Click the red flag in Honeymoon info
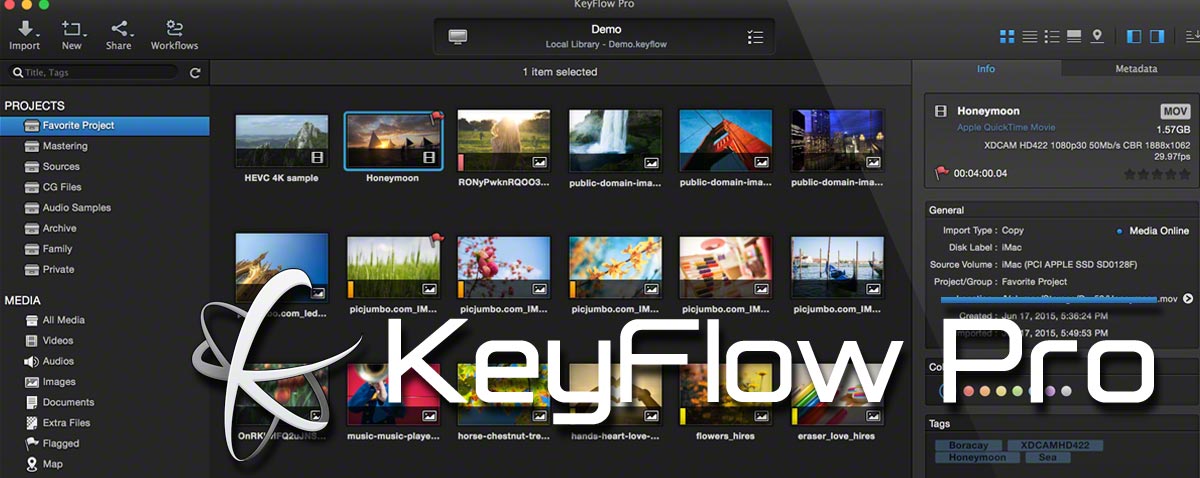 click(941, 173)
